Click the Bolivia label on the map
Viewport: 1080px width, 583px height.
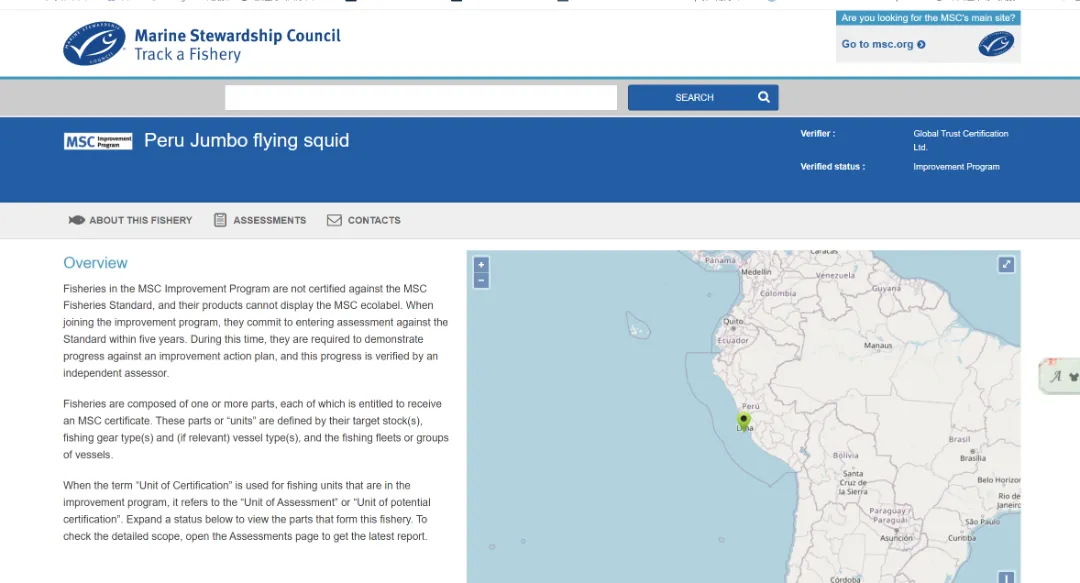tap(845, 456)
